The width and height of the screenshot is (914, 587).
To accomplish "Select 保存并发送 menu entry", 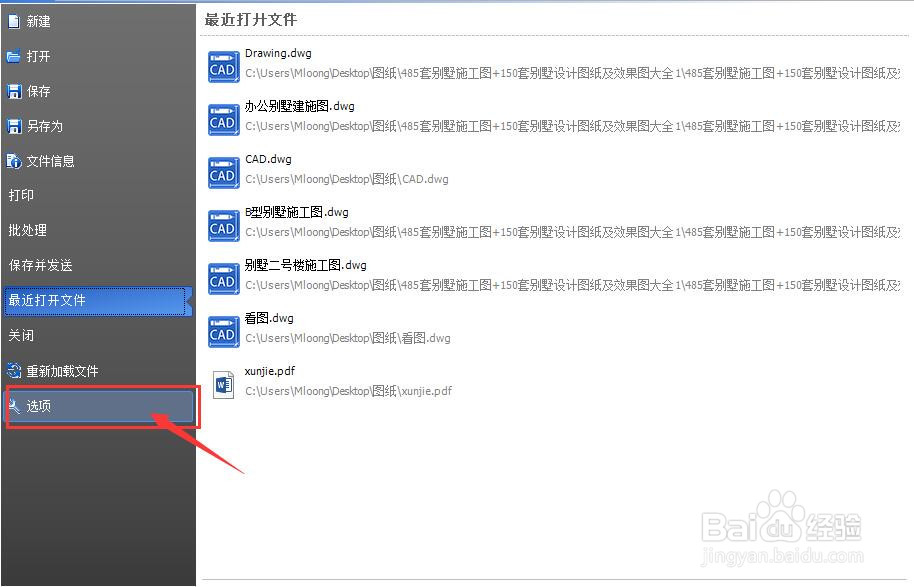I will click(x=98, y=265).
